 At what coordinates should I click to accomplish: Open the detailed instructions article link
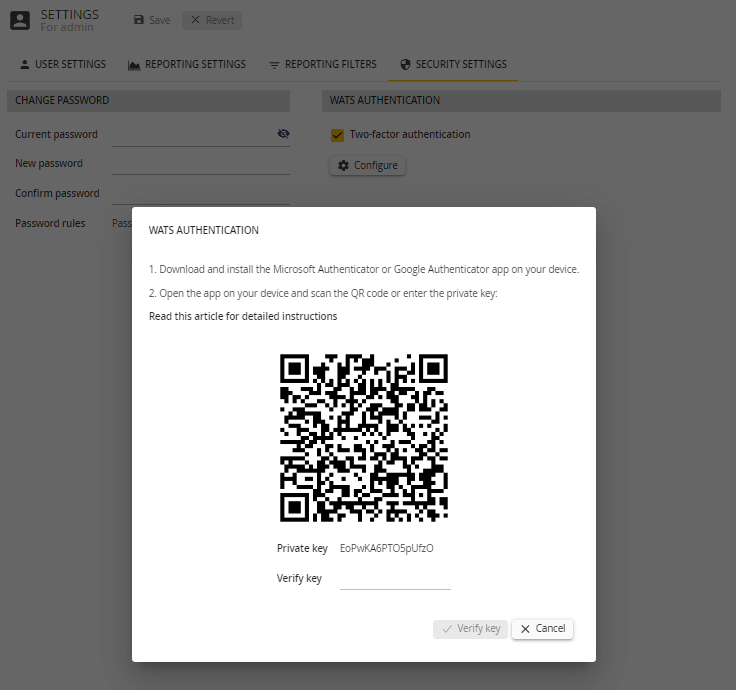(243, 316)
